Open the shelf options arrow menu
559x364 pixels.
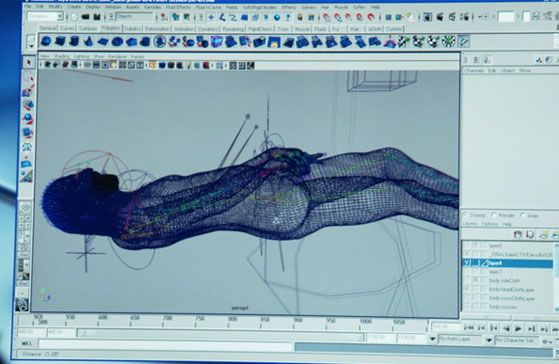[31, 46]
